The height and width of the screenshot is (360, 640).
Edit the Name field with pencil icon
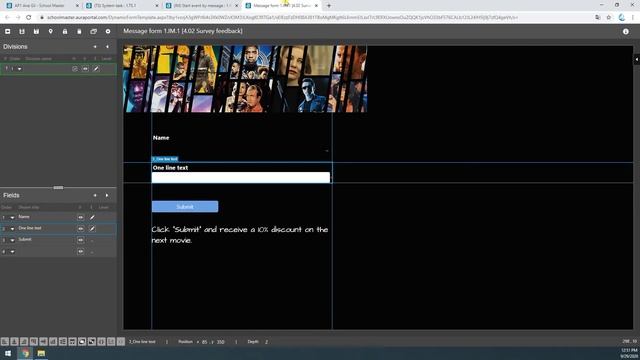coord(92,217)
